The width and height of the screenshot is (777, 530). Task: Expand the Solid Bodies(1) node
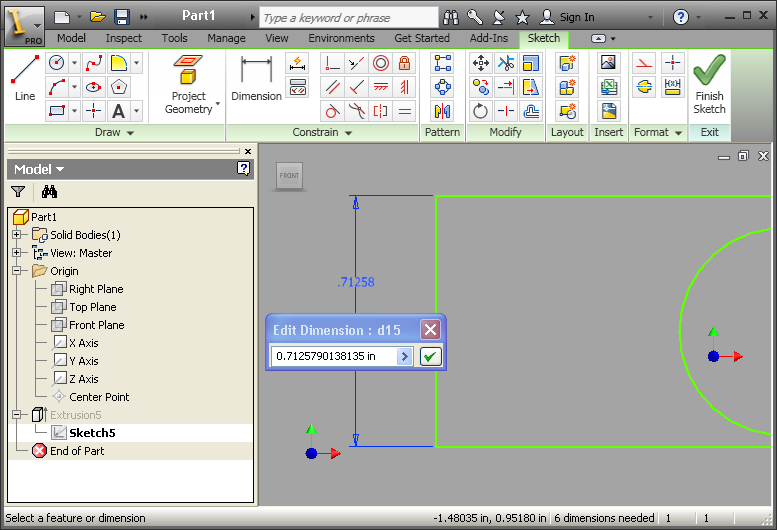click(x=16, y=235)
